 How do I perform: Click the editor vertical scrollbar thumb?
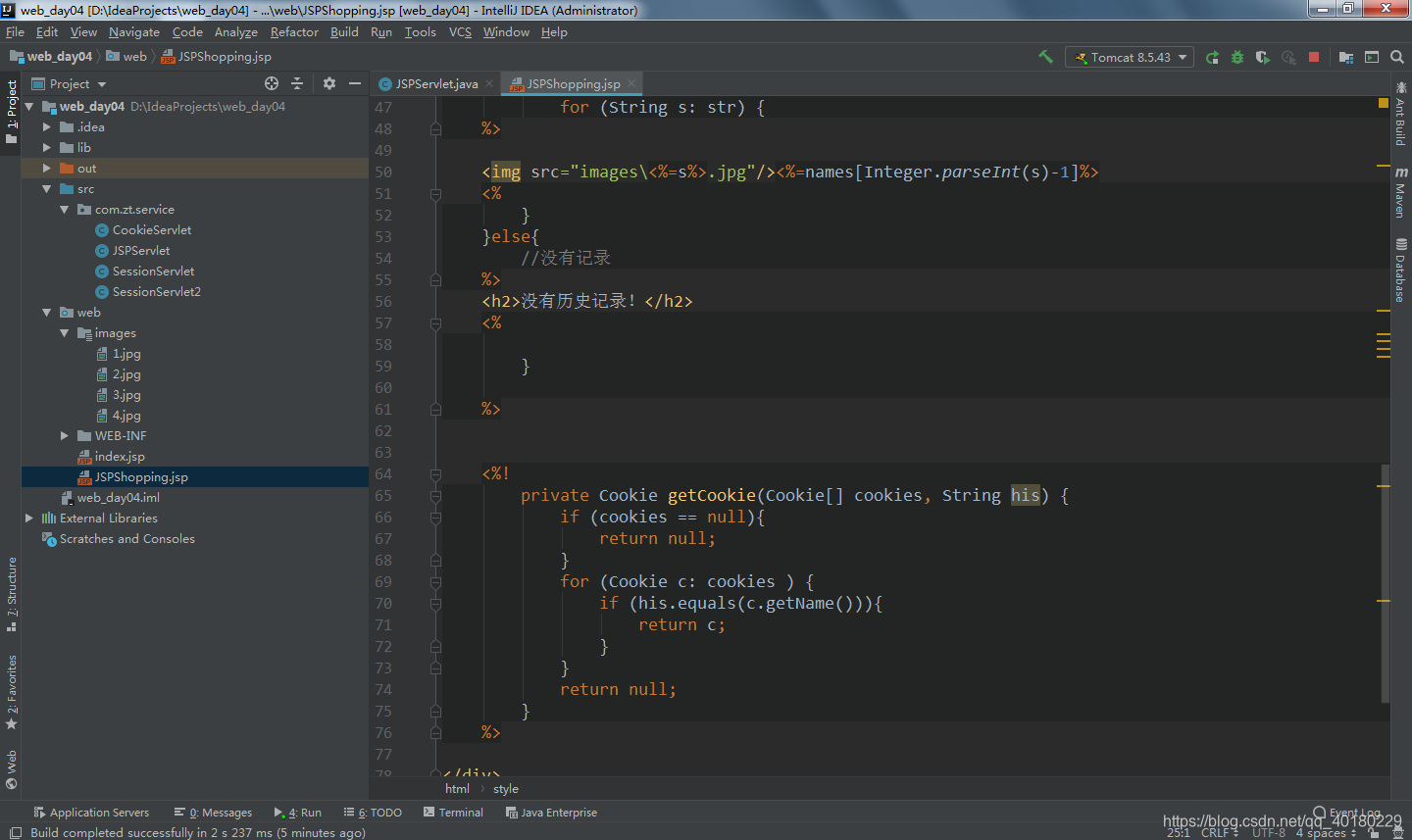coord(1385,583)
